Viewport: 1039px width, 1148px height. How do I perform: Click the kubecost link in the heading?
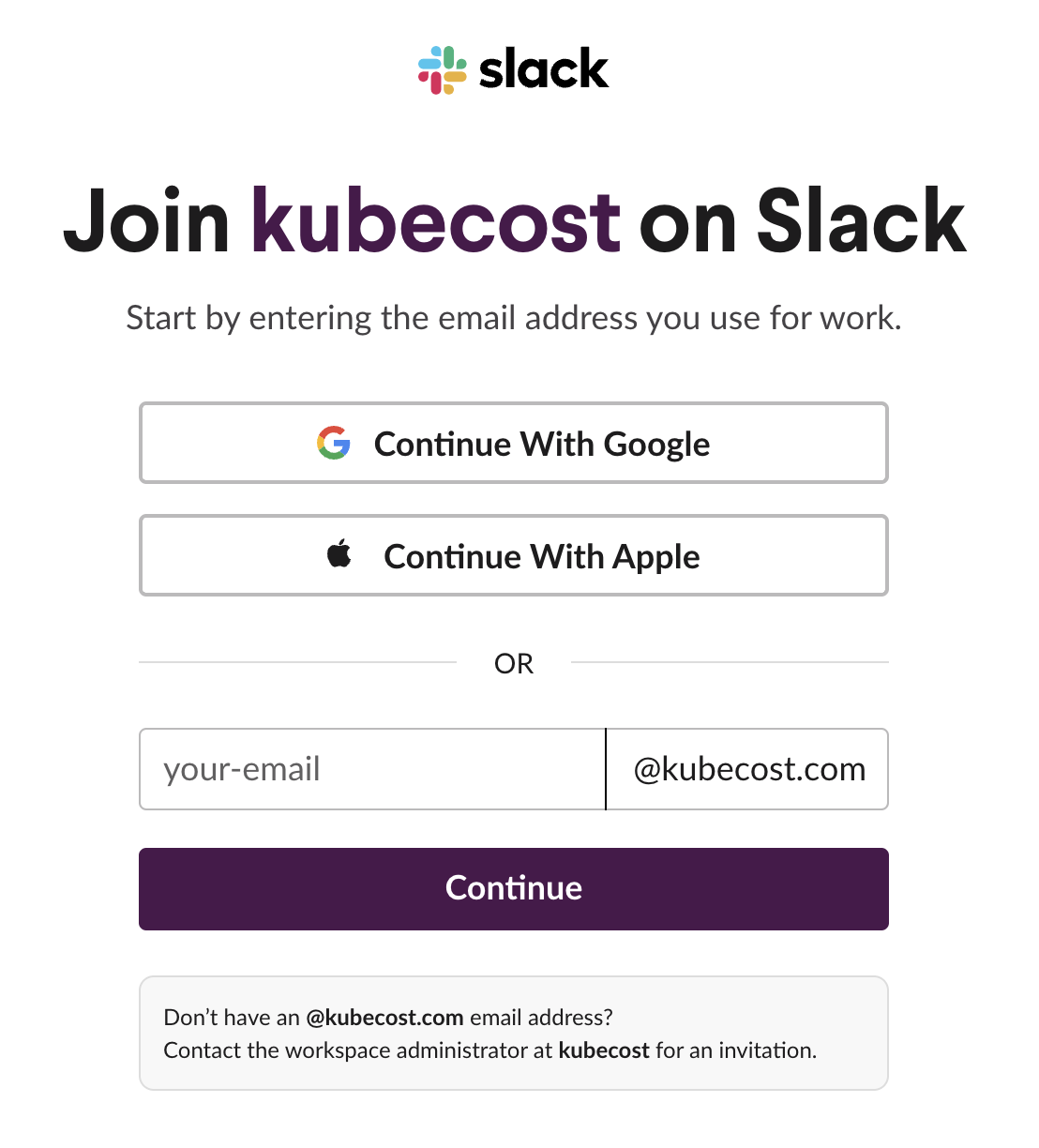pos(434,222)
